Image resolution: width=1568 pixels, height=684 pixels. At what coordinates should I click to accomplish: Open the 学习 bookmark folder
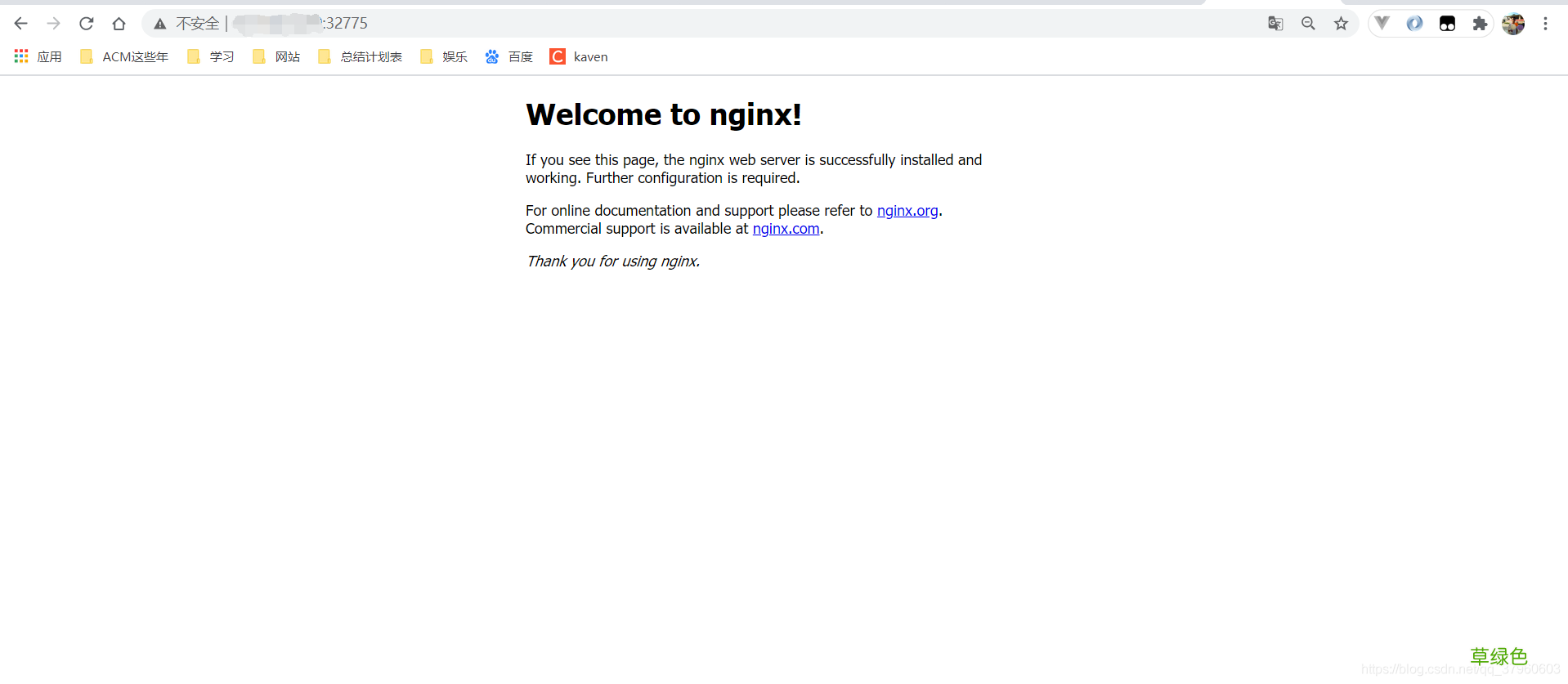tap(211, 56)
